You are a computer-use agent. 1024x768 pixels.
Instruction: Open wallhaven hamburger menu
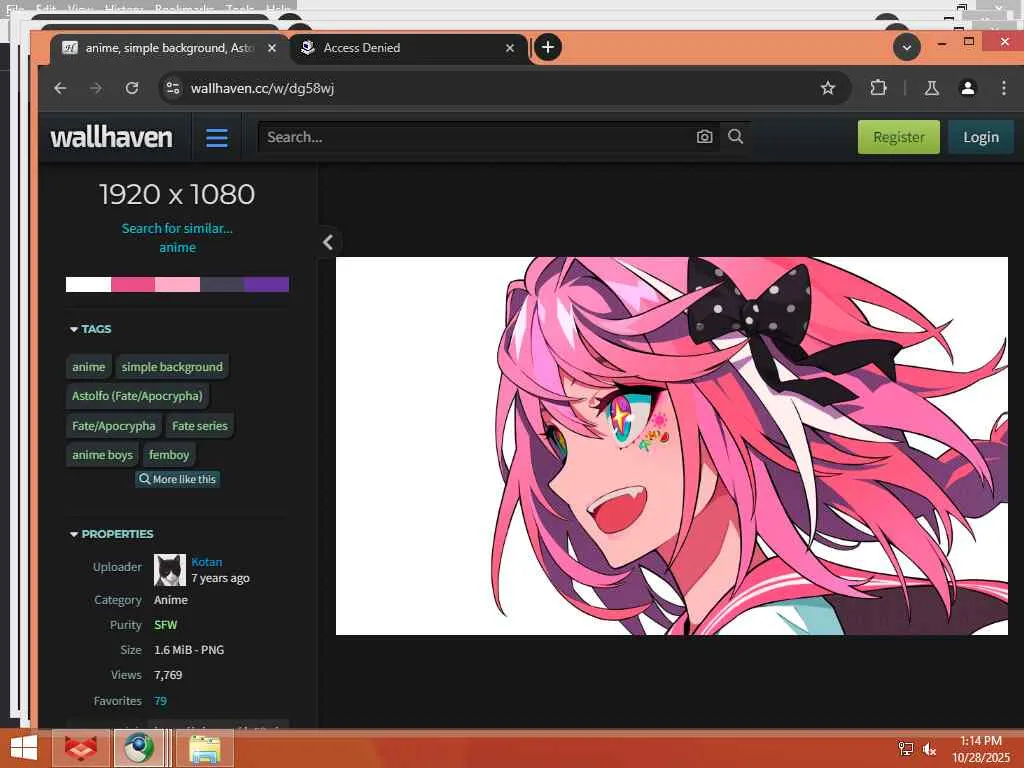[217, 138]
